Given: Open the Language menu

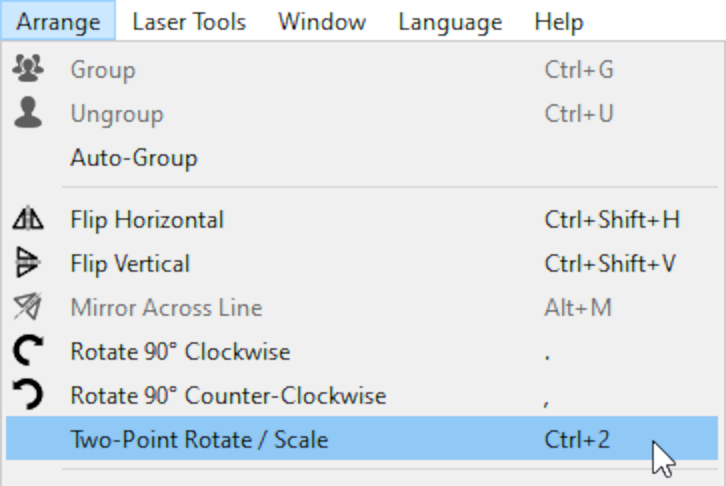Looking at the screenshot, I should coord(450,21).
